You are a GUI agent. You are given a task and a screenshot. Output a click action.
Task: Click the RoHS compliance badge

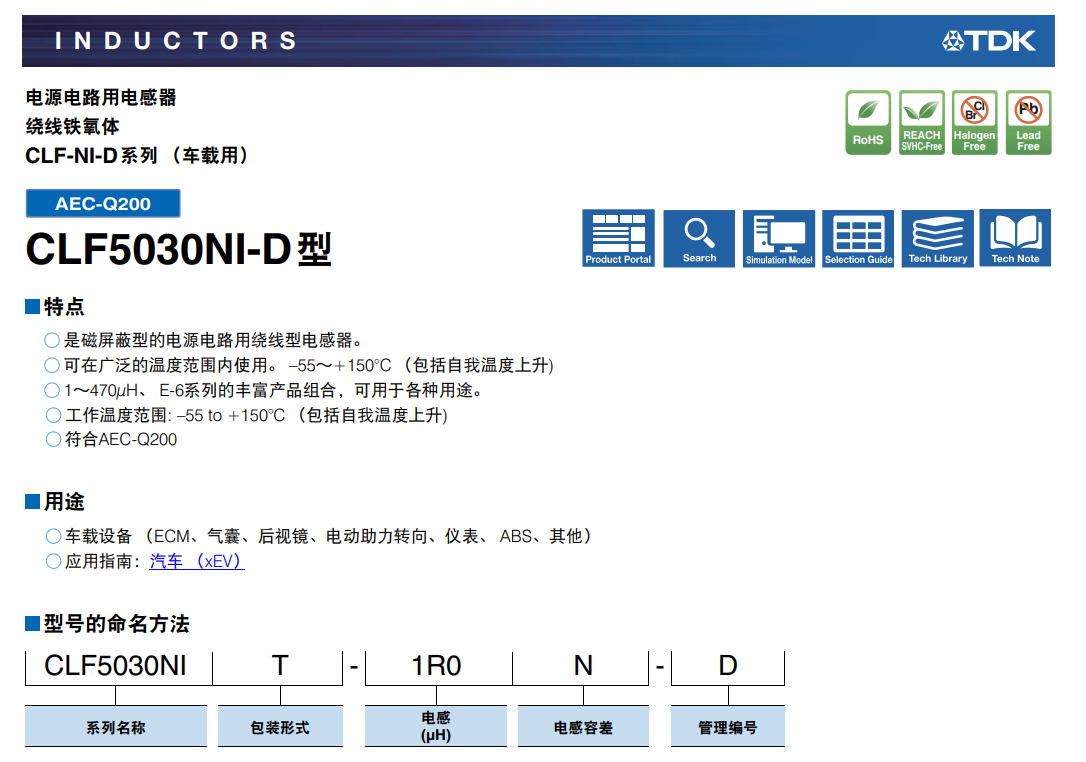click(868, 123)
